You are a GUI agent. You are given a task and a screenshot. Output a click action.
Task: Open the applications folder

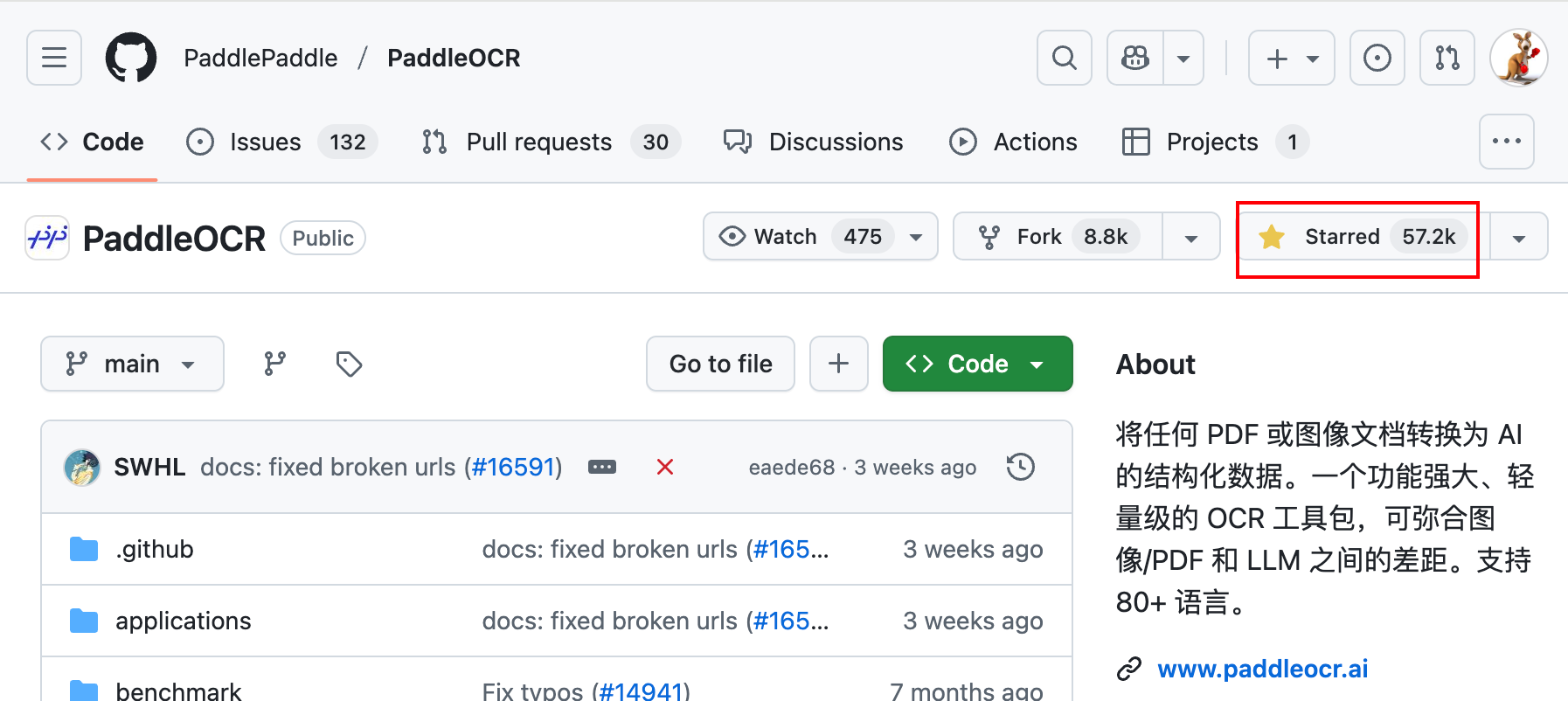tap(184, 621)
